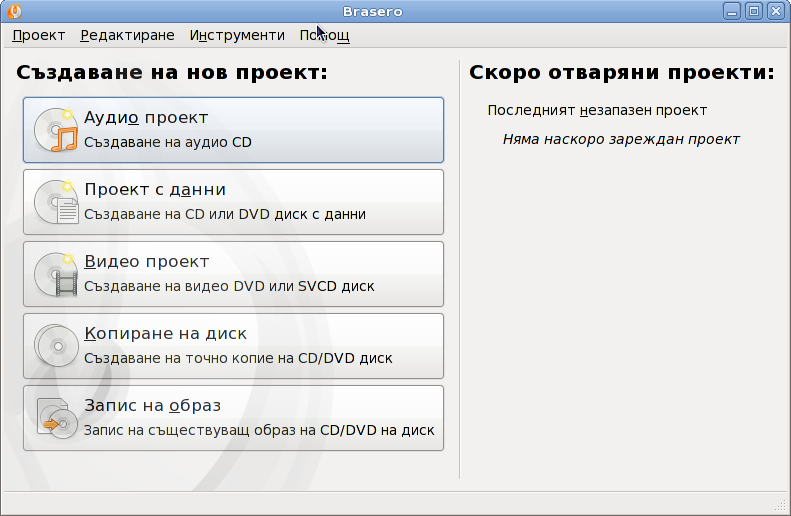Click the audio CD icon with music note
The image size is (791, 516).
pyautogui.click(x=55, y=130)
